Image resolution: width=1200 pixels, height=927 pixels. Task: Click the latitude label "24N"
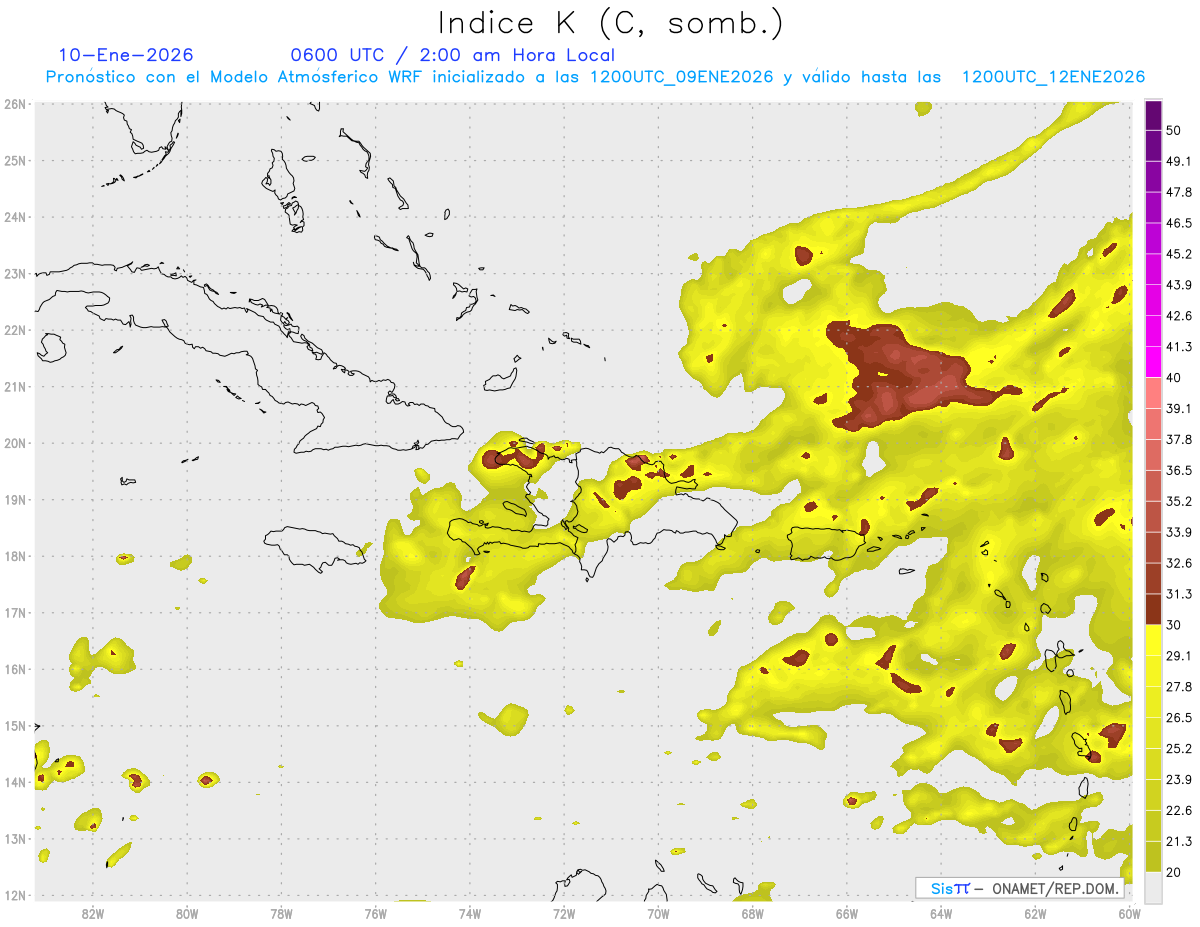click(x=15, y=217)
